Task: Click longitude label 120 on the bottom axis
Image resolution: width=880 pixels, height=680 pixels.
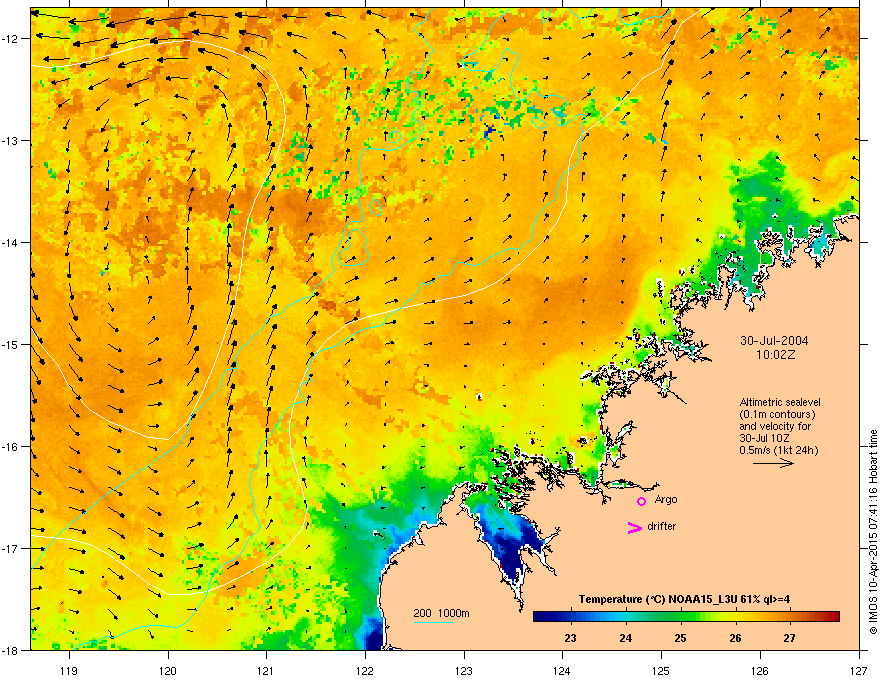Action: tap(168, 670)
